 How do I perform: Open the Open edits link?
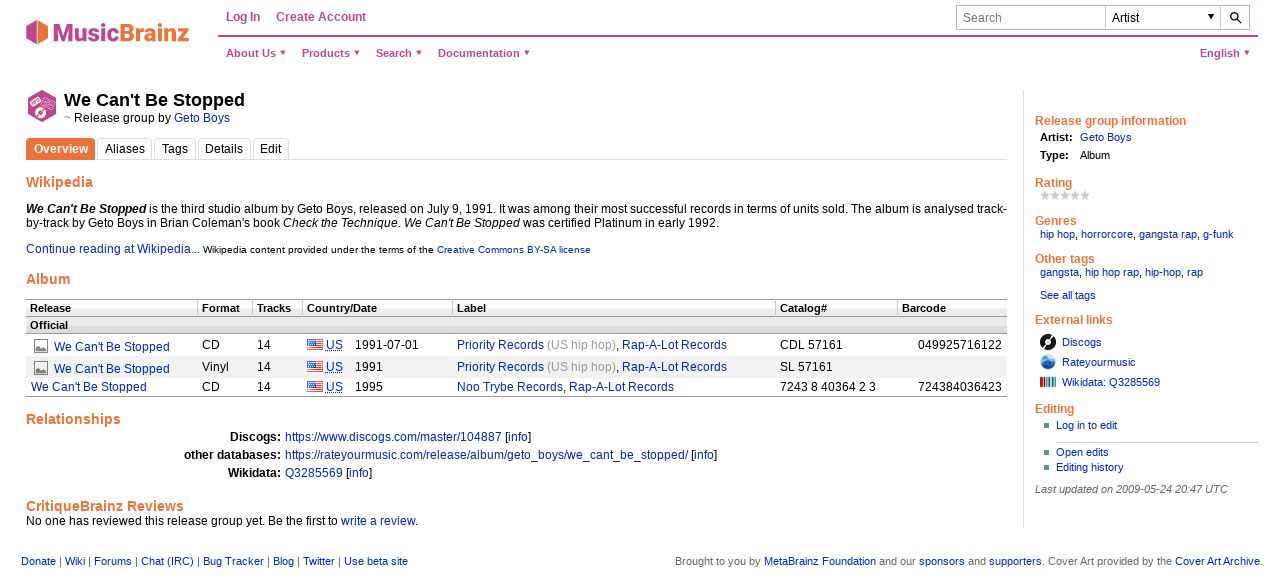[1082, 452]
